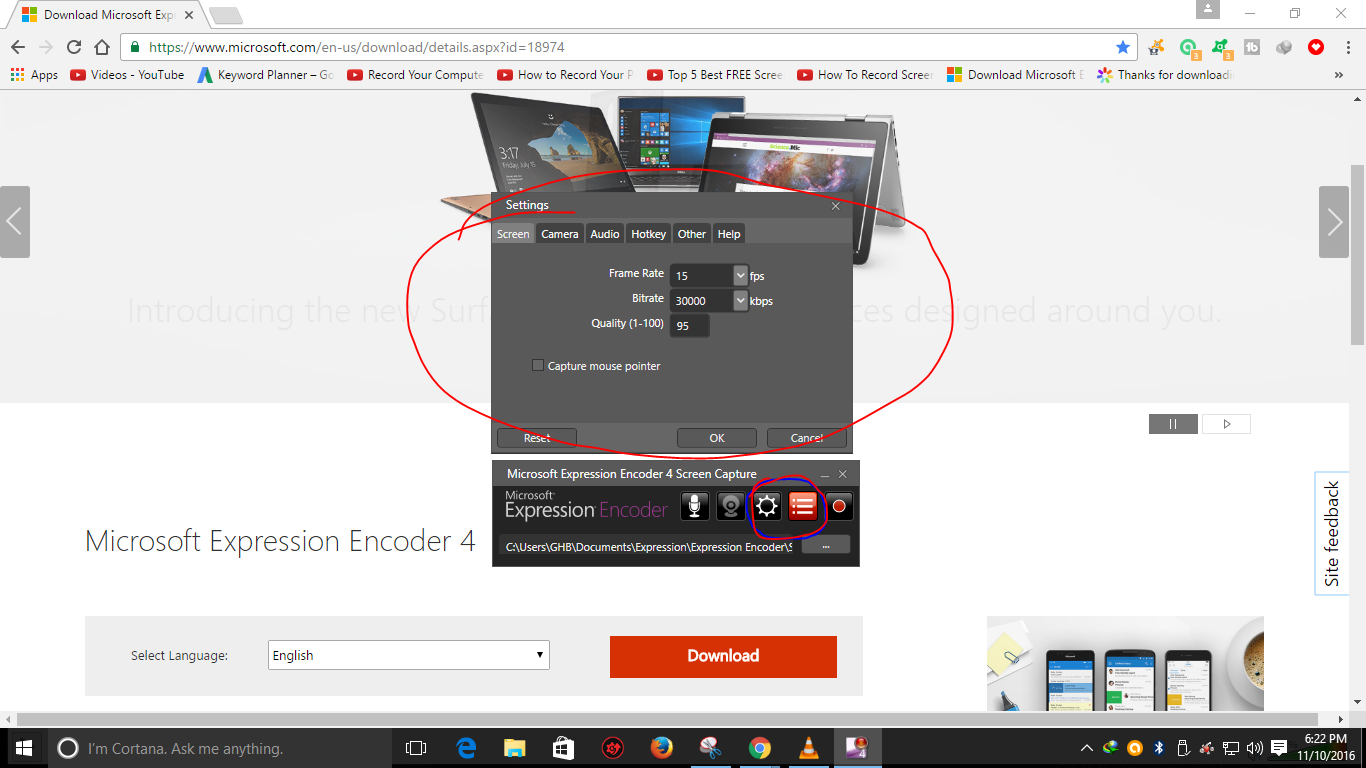
Task: Open the Thanks for downloading bookmark
Action: [x=1166, y=75]
